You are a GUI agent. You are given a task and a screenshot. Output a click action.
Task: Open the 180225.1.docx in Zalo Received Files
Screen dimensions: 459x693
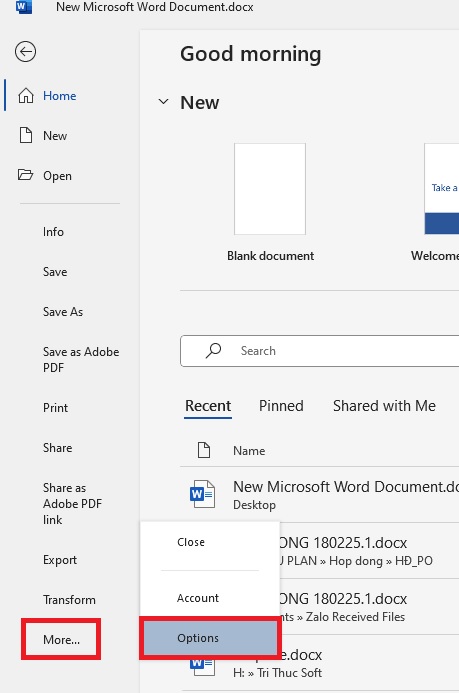(x=369, y=606)
